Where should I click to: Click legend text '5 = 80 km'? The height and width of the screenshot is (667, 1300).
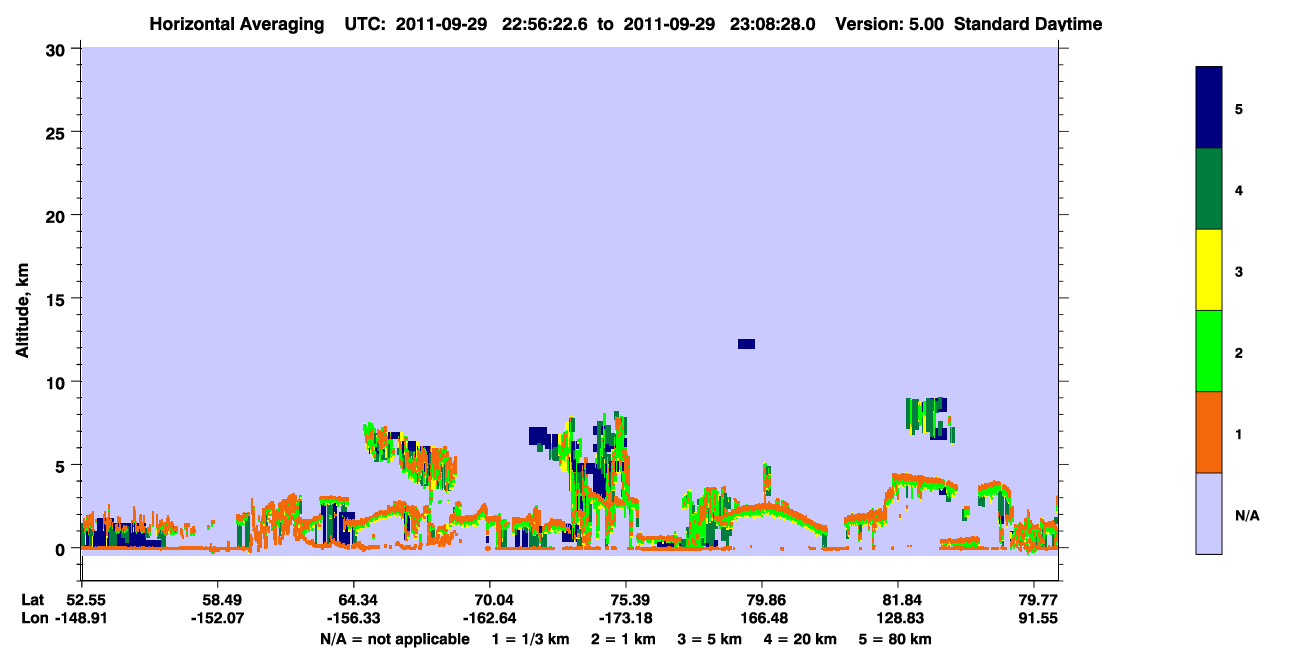[895, 639]
